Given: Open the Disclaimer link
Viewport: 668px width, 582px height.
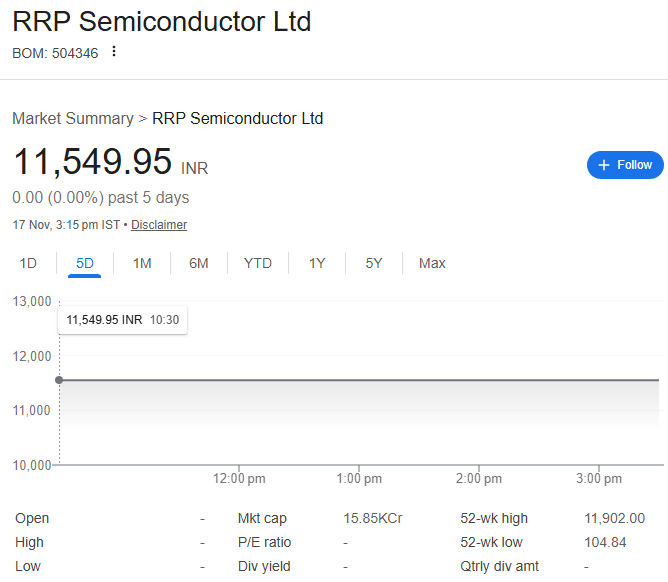Looking at the screenshot, I should [x=159, y=225].
